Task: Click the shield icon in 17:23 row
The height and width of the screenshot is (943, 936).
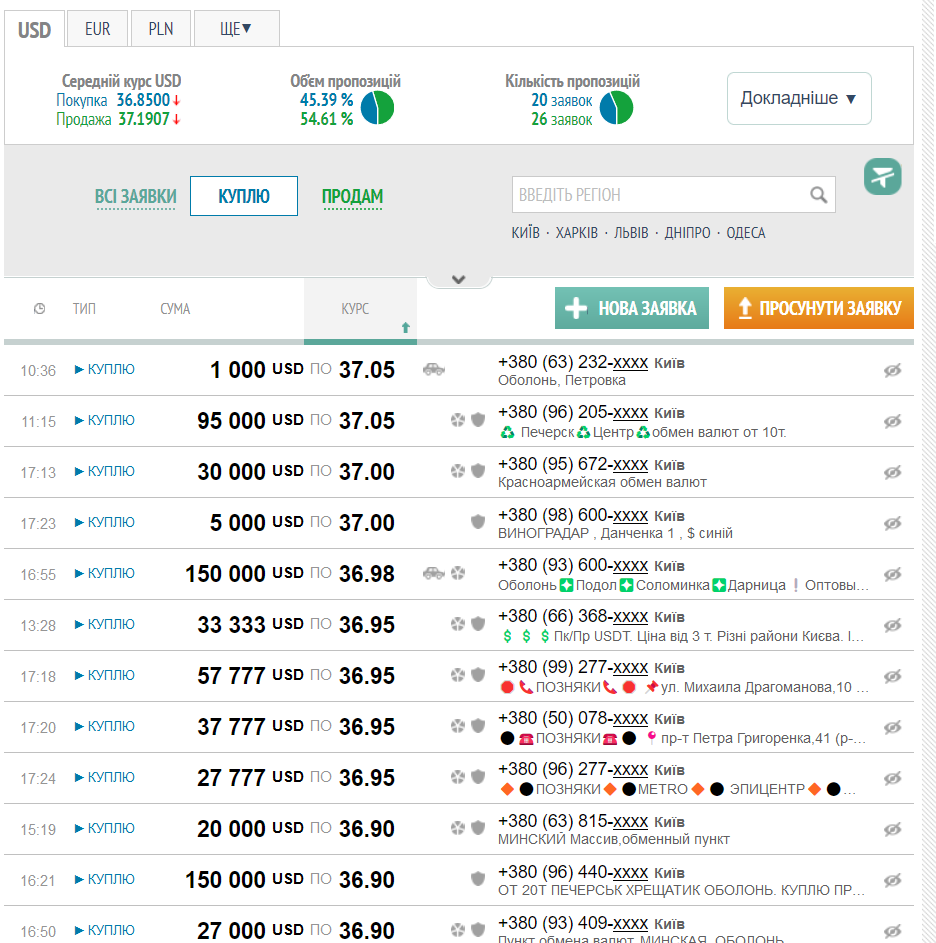Action: (478, 522)
